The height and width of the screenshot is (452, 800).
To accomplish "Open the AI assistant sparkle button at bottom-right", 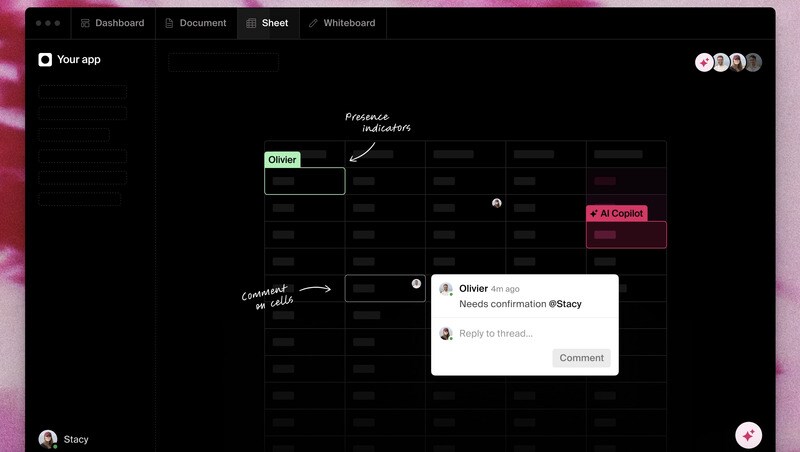I will tap(748, 435).
